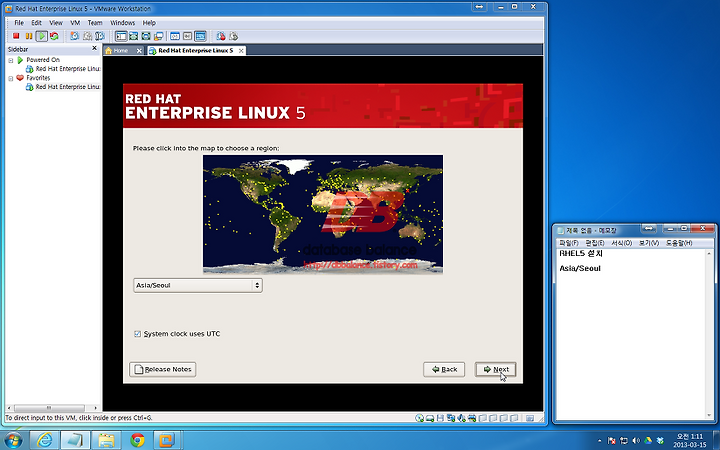Open the Asia/Seoul timezone dropdown
720x450 pixels.
point(198,285)
